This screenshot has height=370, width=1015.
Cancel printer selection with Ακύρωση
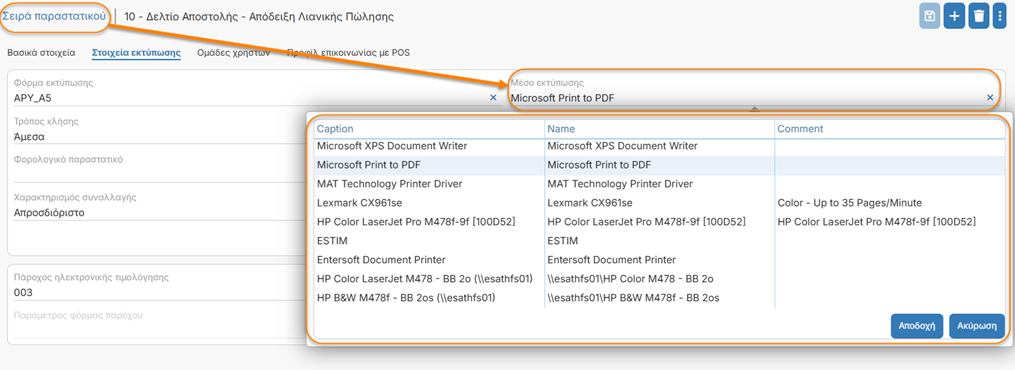click(x=977, y=326)
